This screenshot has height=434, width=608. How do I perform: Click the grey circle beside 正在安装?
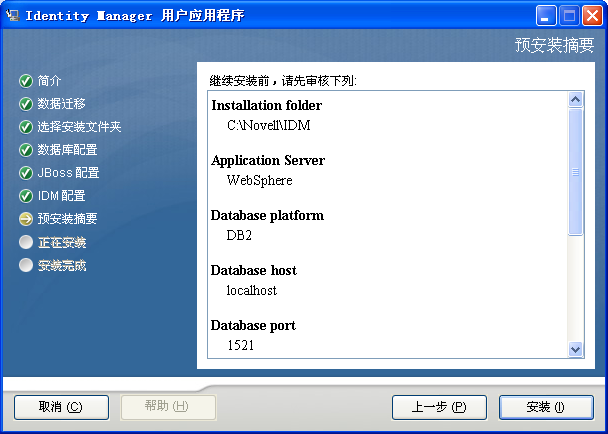coord(26,242)
